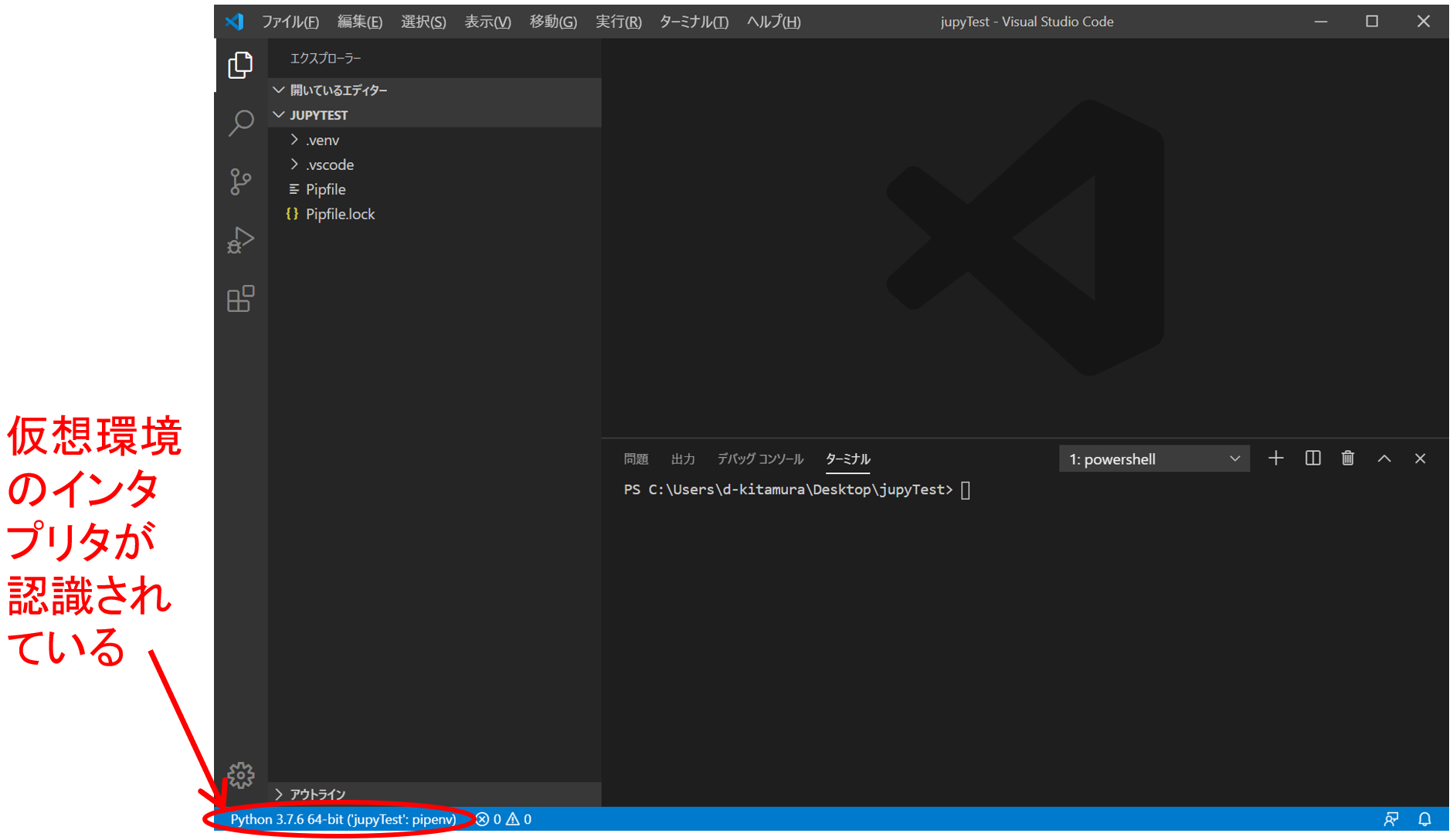Click the errors and warnings count in status bar

point(504,819)
